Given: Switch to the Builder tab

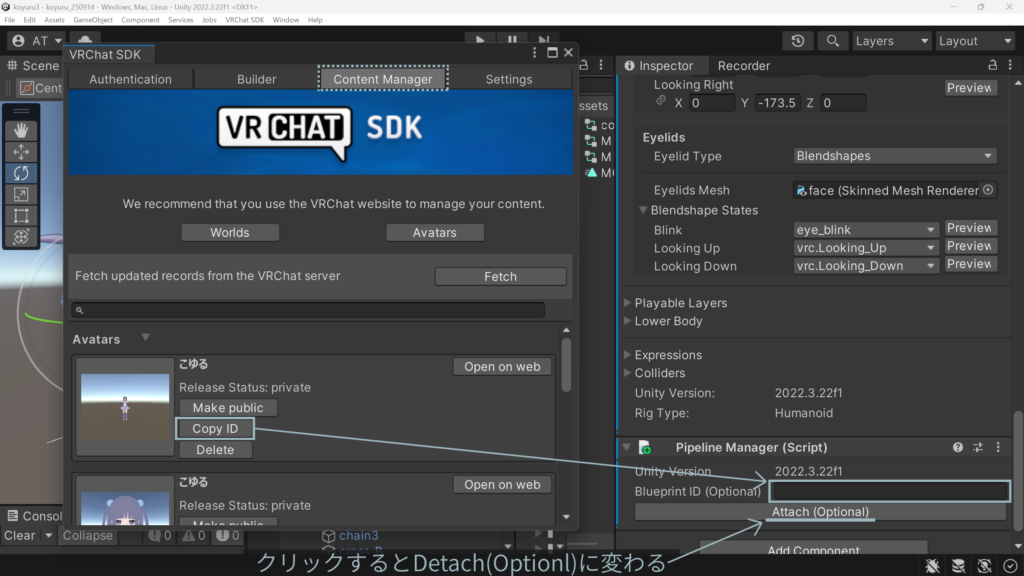Looking at the screenshot, I should (257, 79).
